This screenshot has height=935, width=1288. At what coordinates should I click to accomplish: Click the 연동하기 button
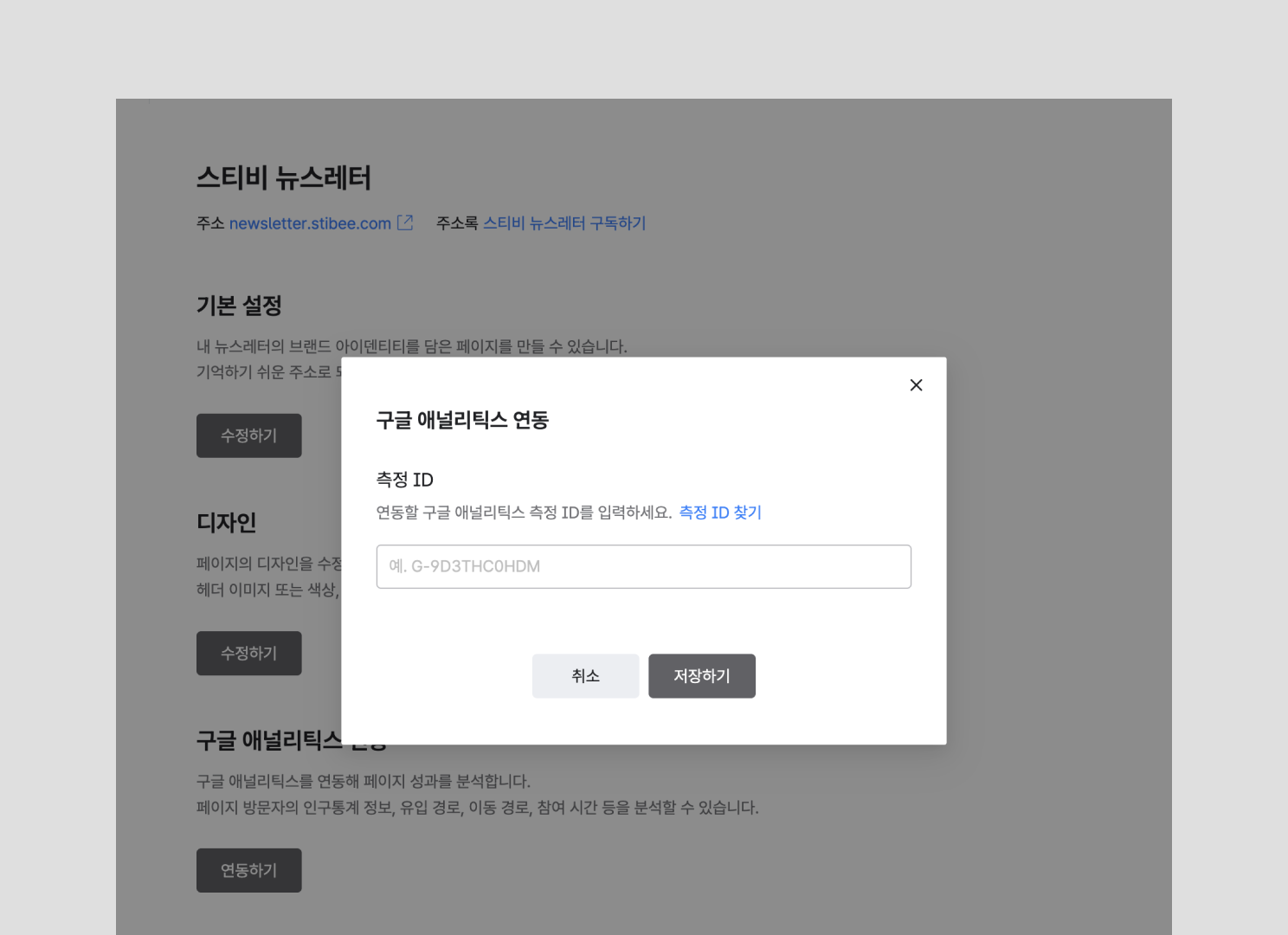249,870
